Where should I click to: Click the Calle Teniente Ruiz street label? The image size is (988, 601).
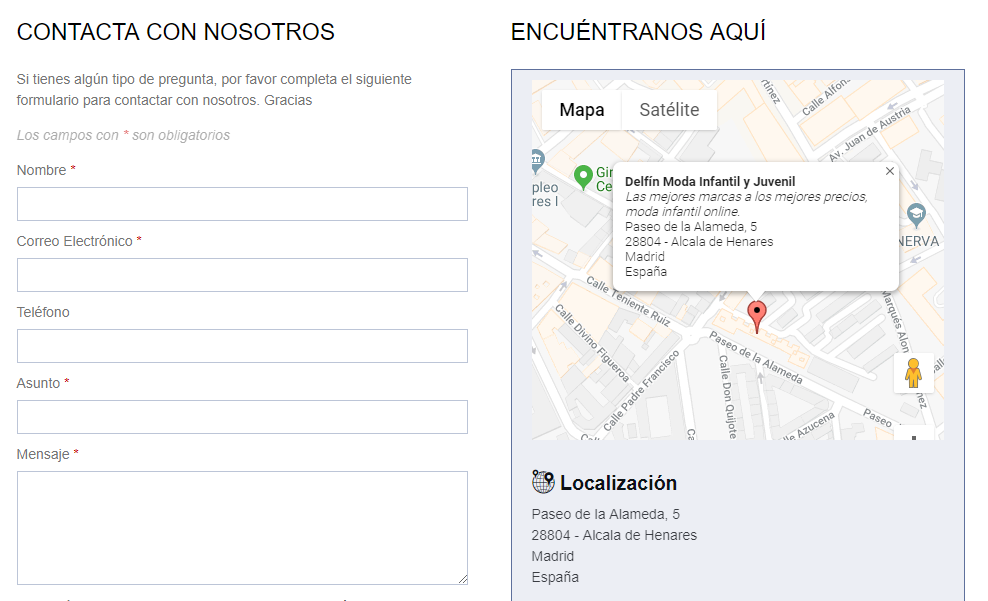(628, 301)
